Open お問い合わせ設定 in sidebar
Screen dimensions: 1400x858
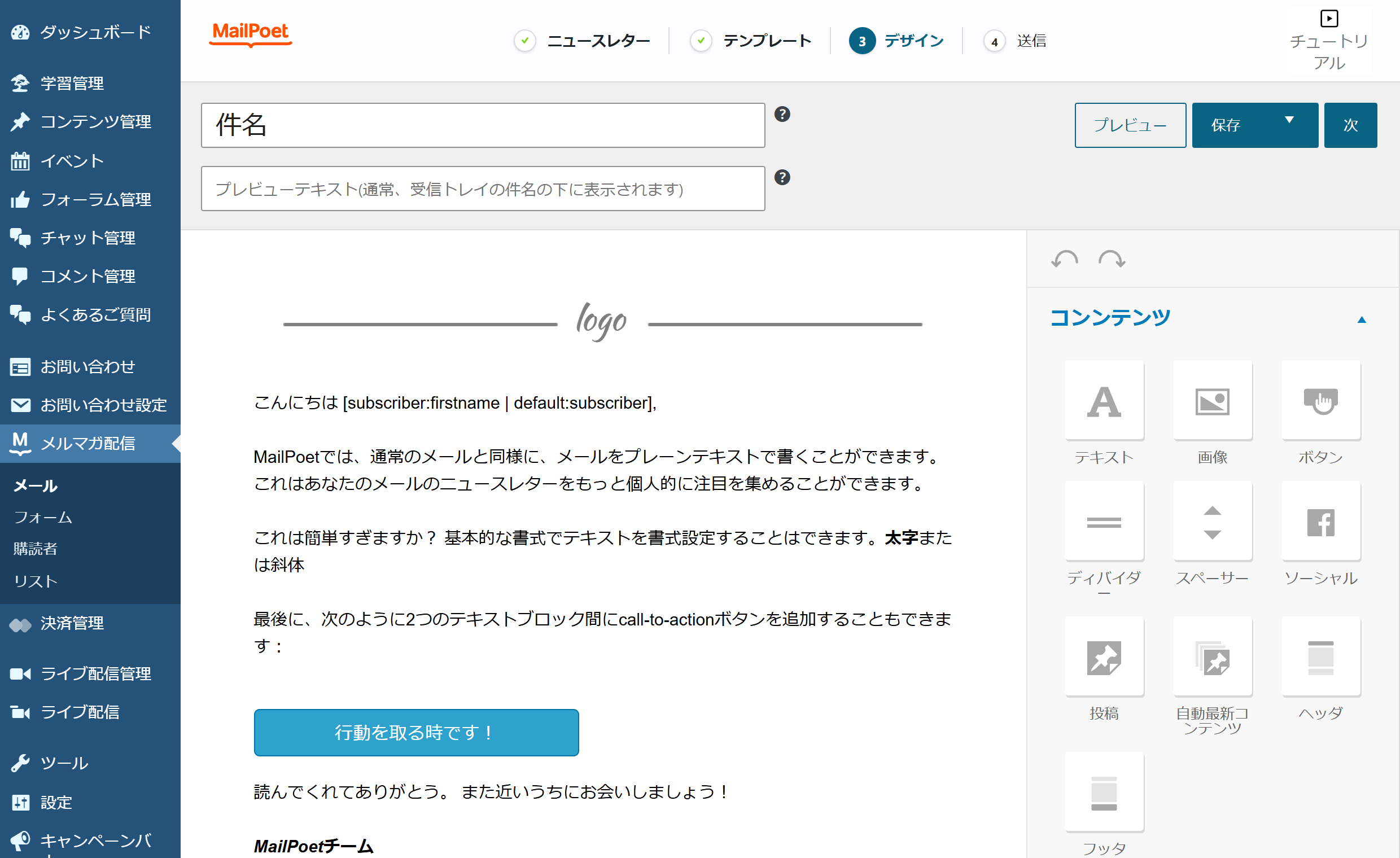click(x=90, y=405)
